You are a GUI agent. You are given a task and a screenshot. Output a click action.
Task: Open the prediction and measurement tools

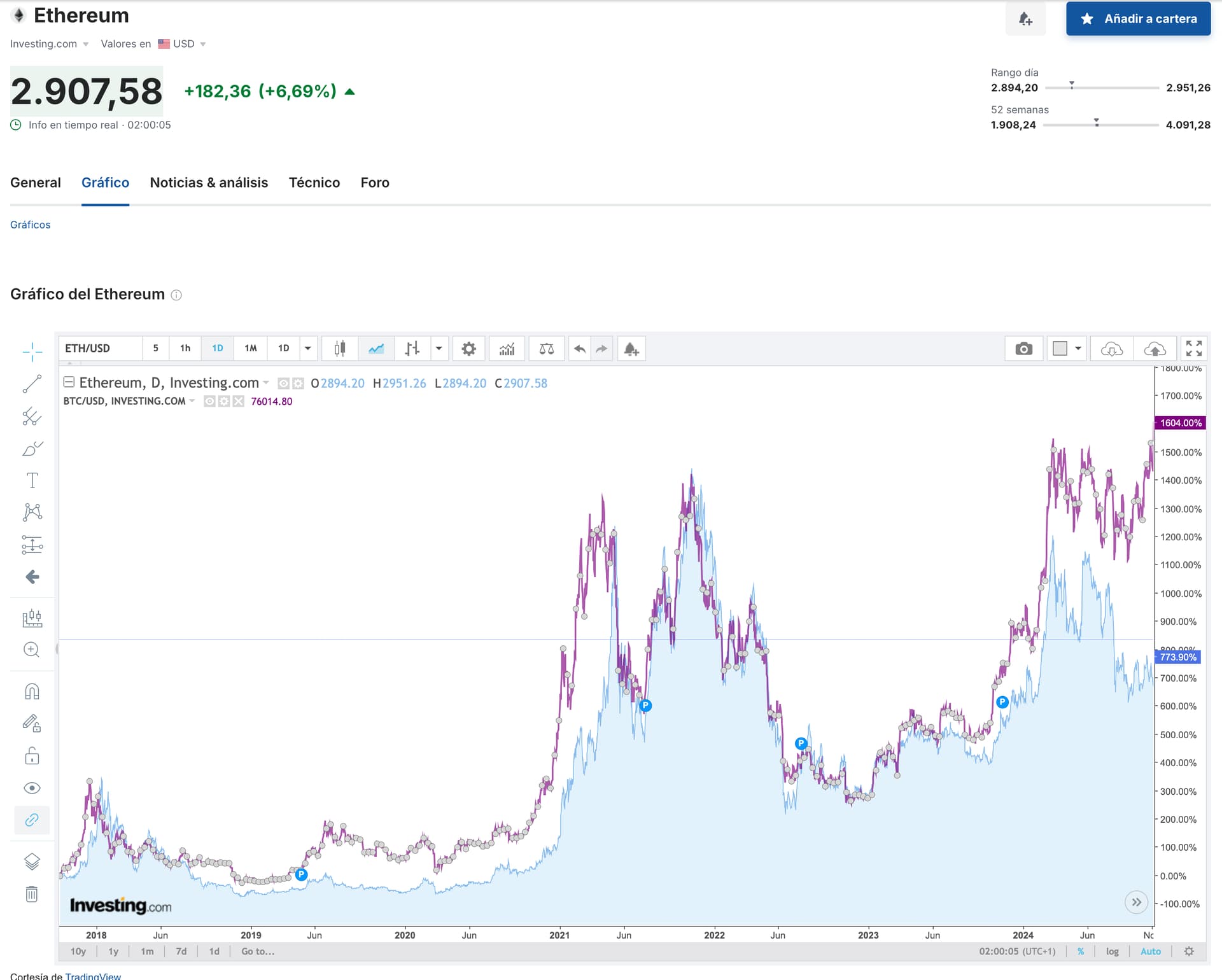(32, 545)
